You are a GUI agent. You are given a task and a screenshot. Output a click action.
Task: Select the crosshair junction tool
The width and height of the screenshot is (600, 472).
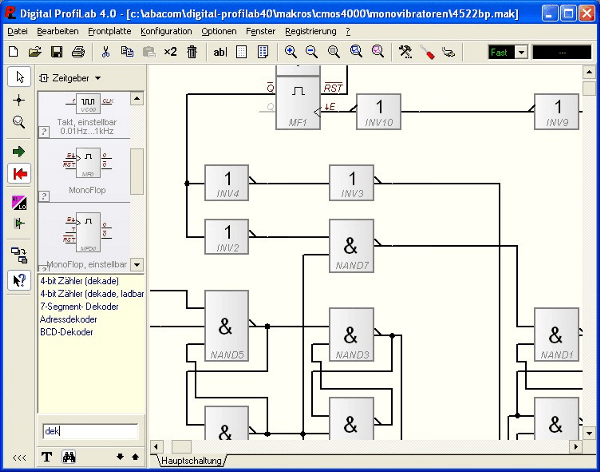point(19,100)
